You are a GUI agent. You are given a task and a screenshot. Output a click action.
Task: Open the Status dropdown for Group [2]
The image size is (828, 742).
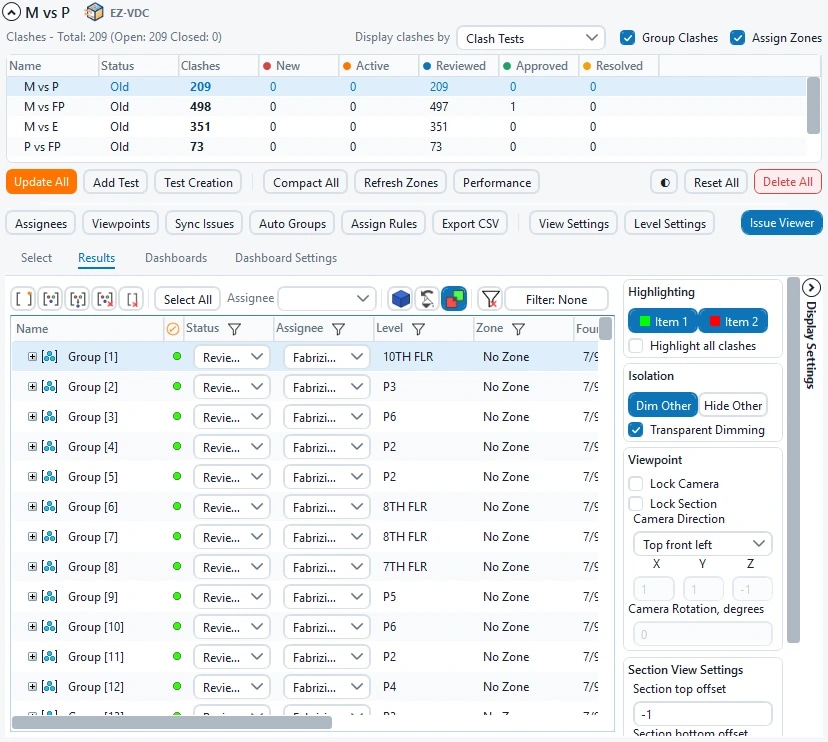point(232,387)
